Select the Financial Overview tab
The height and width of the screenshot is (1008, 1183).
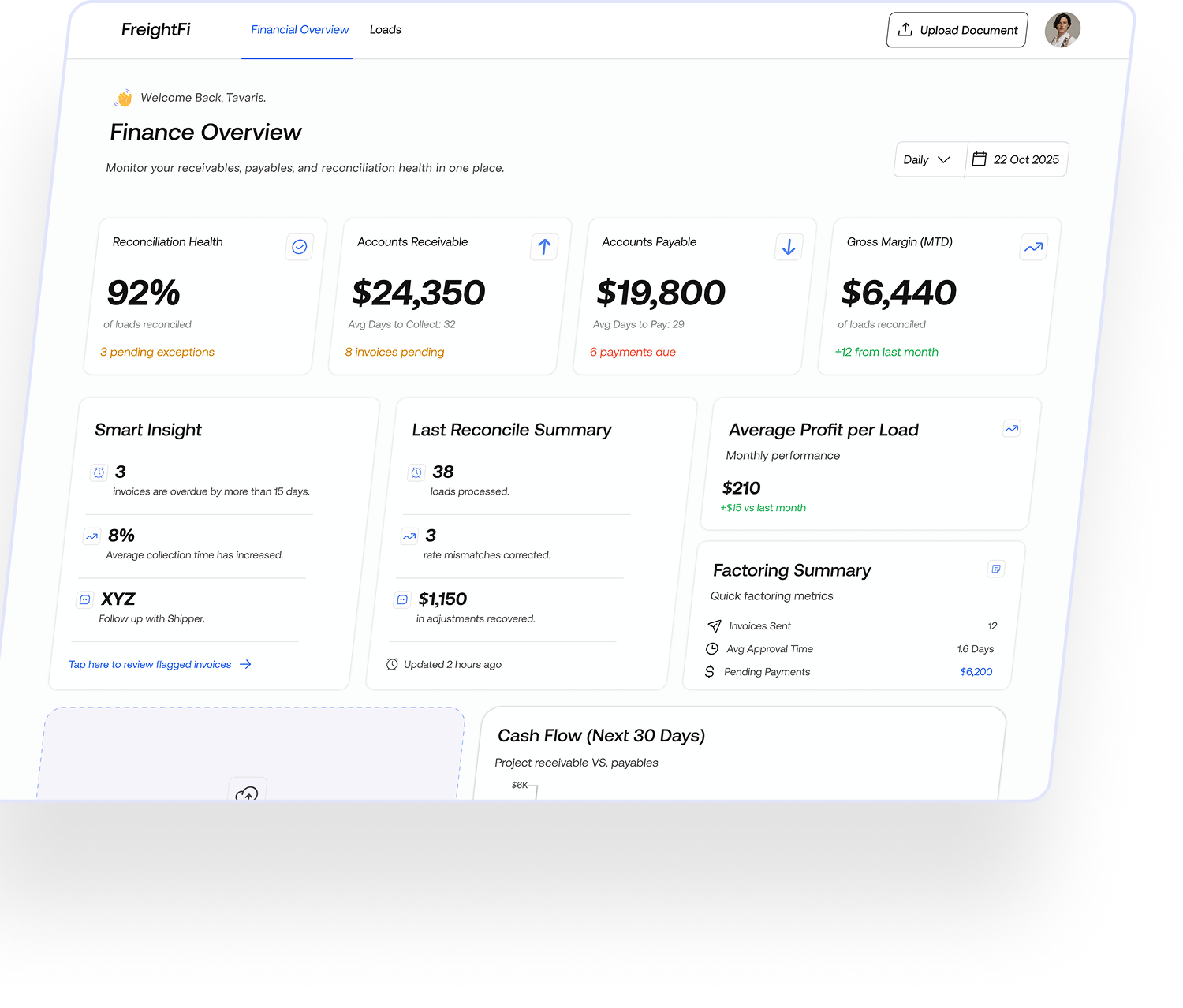point(299,30)
